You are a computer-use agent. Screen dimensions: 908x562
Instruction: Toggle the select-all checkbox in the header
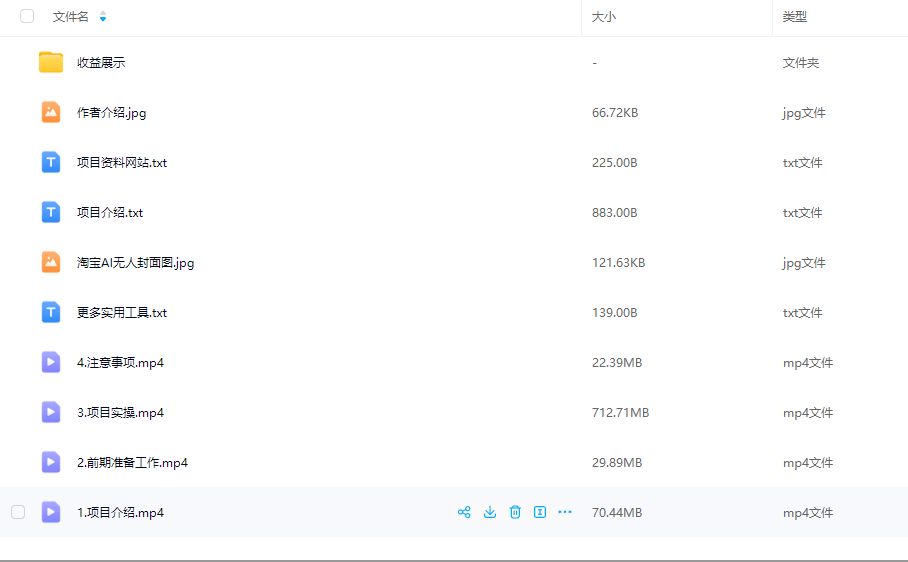tap(27, 16)
